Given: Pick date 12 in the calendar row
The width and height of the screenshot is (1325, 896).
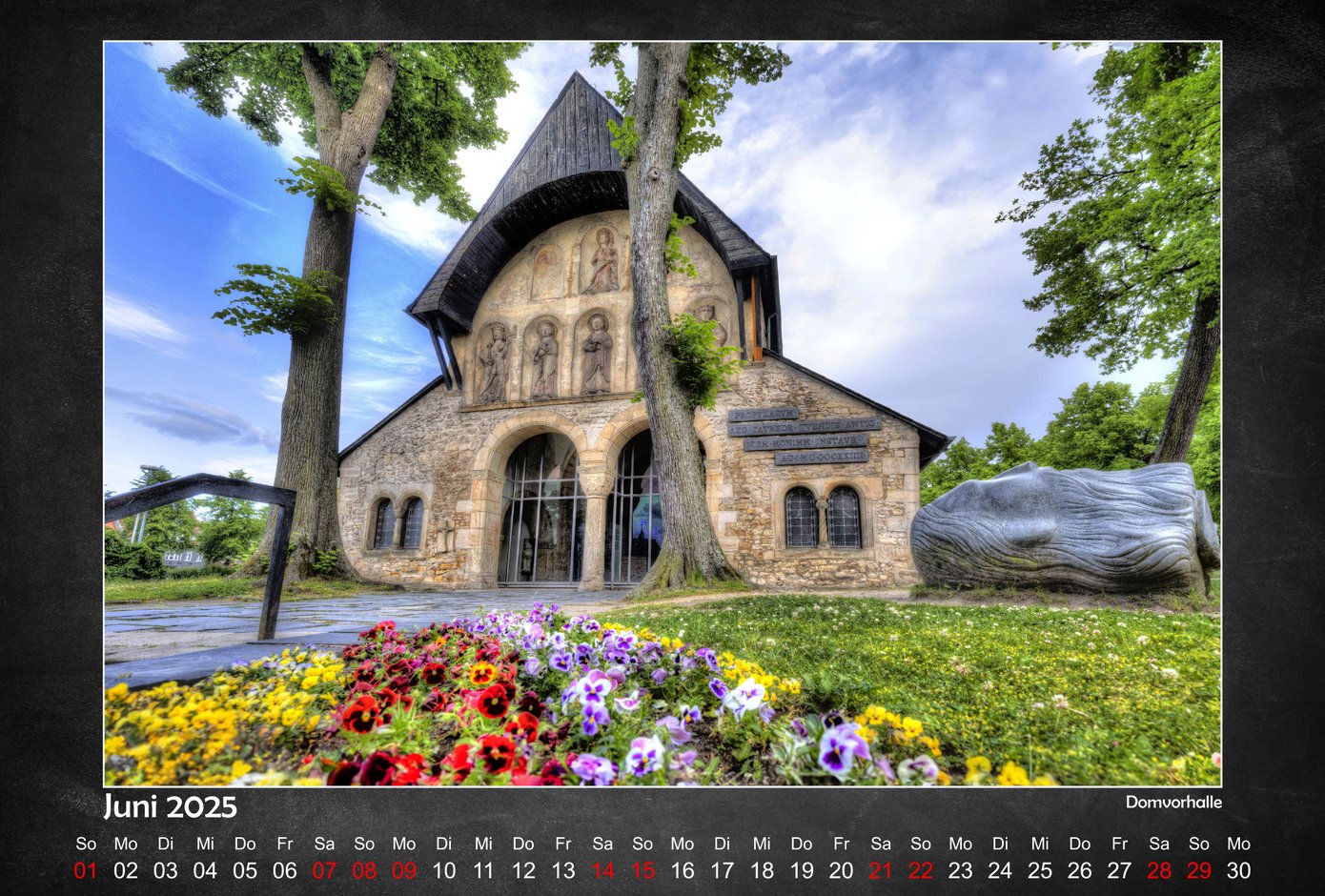Looking at the screenshot, I should [523, 870].
